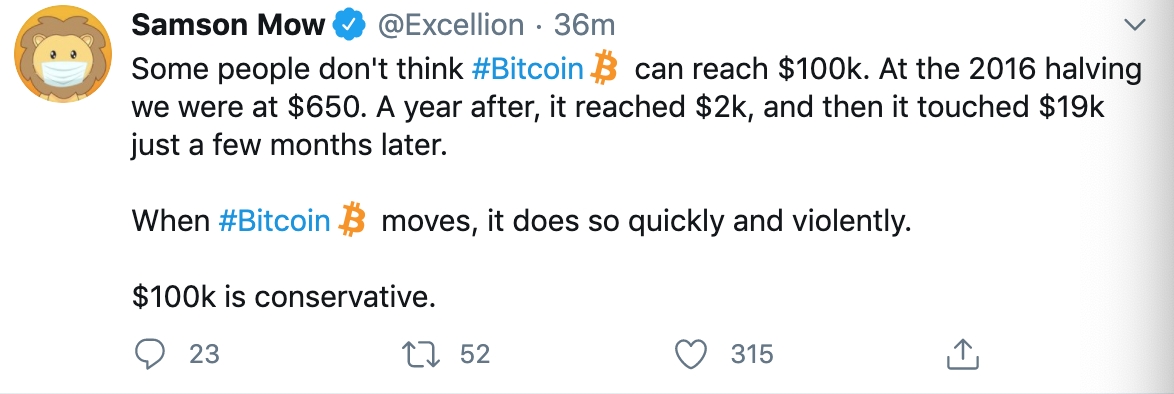Follow the first #Bitcoin hashtag link
Viewport: 1174px width, 394px height.
(x=529, y=70)
